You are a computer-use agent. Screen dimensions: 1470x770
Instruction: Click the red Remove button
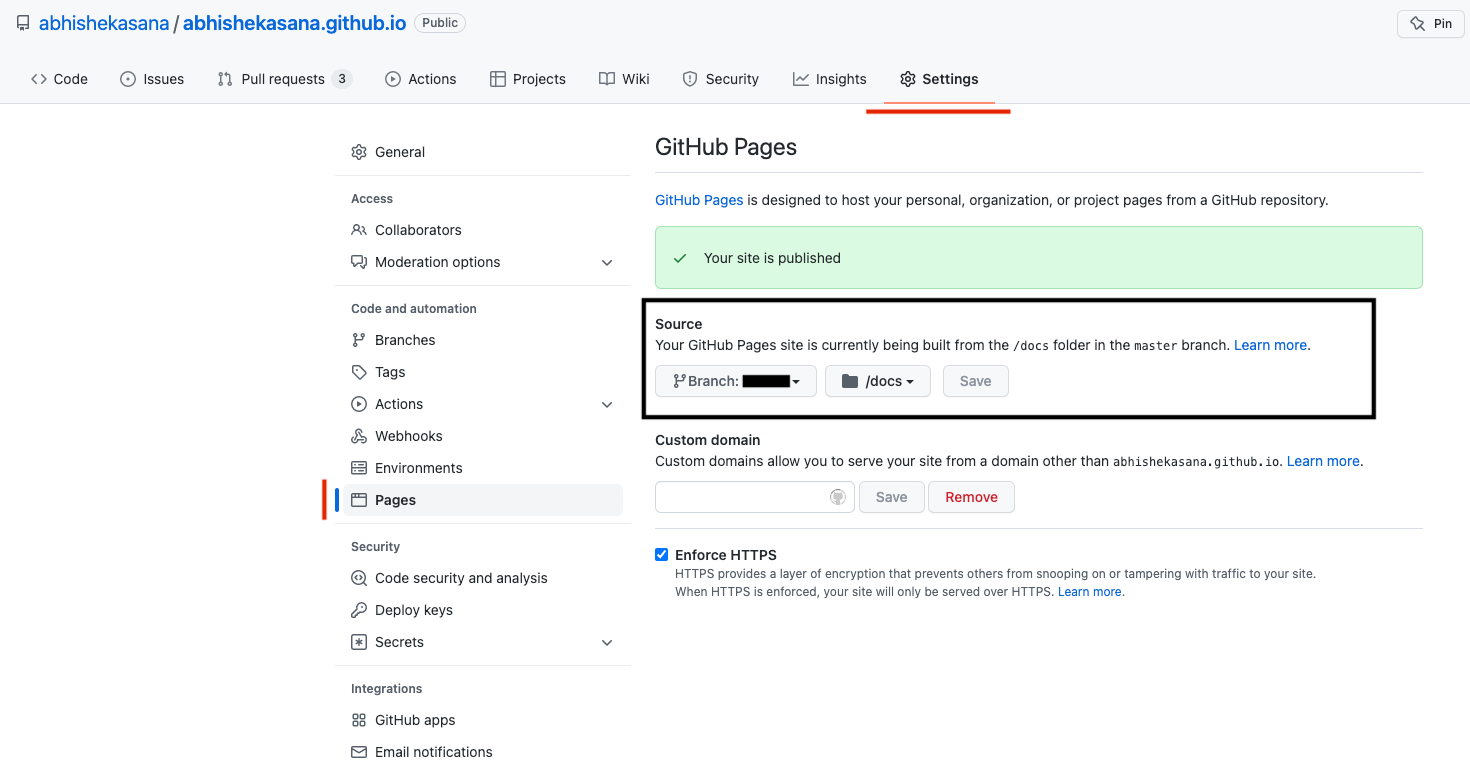pyautogui.click(x=972, y=497)
